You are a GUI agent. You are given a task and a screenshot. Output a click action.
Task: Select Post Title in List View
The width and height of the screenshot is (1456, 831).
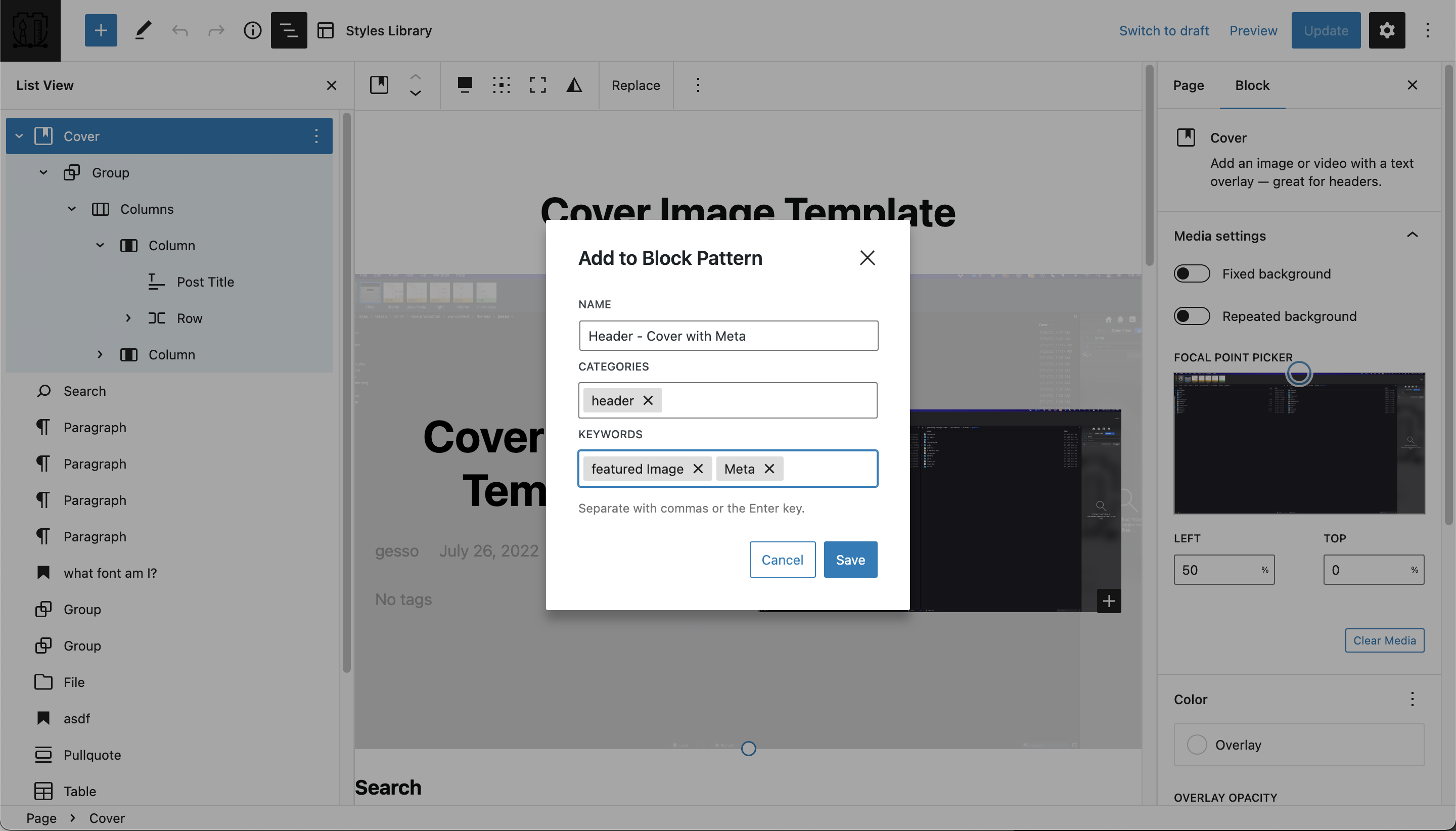pos(205,282)
